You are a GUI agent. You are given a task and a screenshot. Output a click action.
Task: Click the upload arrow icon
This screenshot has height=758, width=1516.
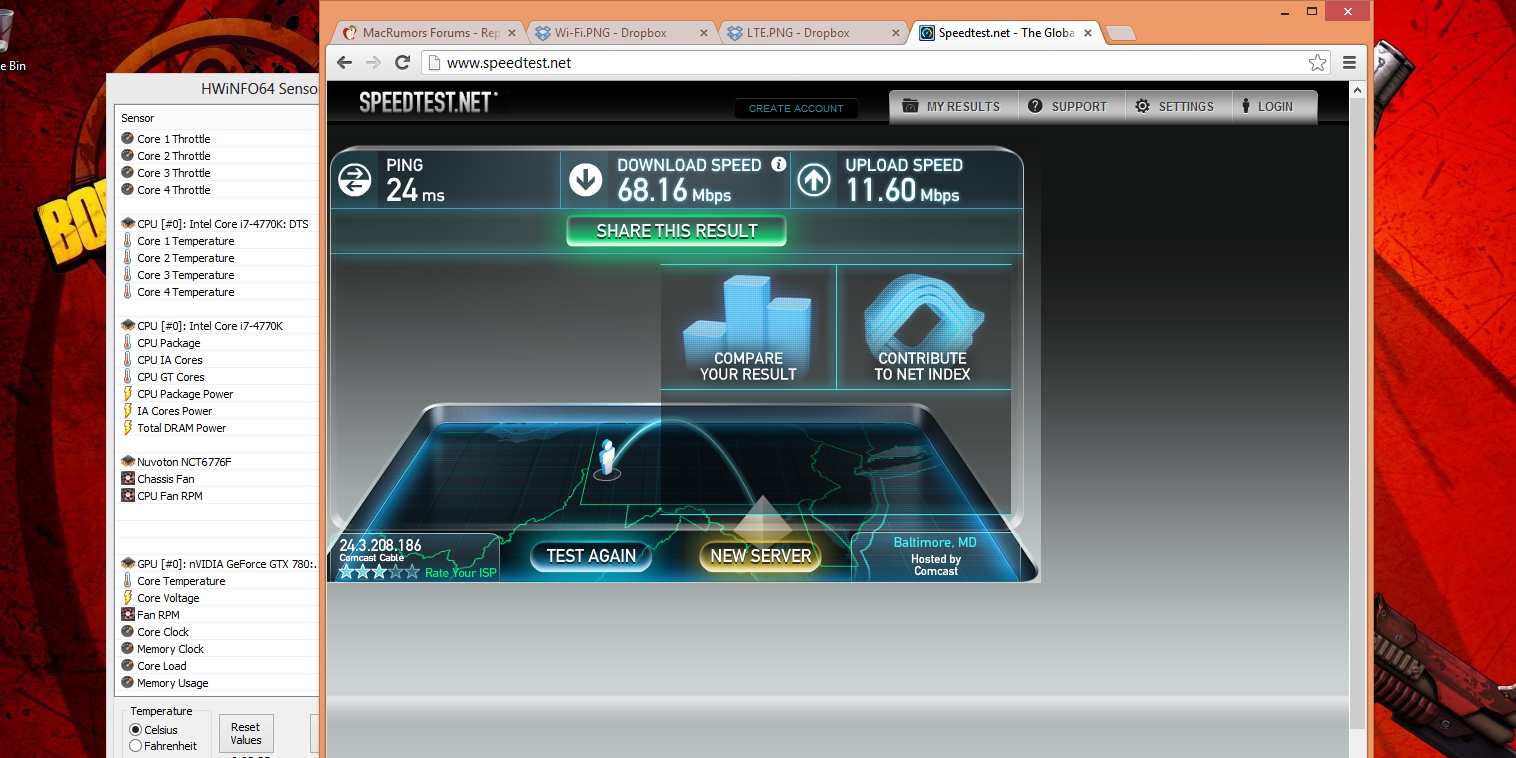(x=814, y=180)
